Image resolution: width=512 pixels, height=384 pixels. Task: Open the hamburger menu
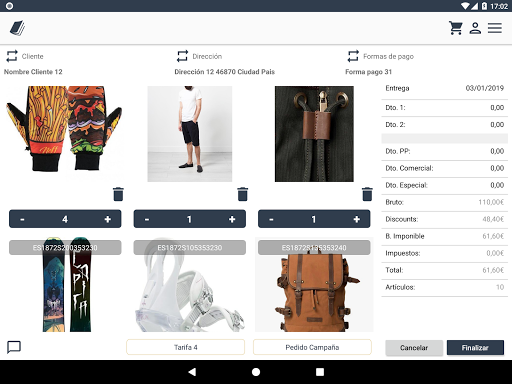tap(495, 28)
